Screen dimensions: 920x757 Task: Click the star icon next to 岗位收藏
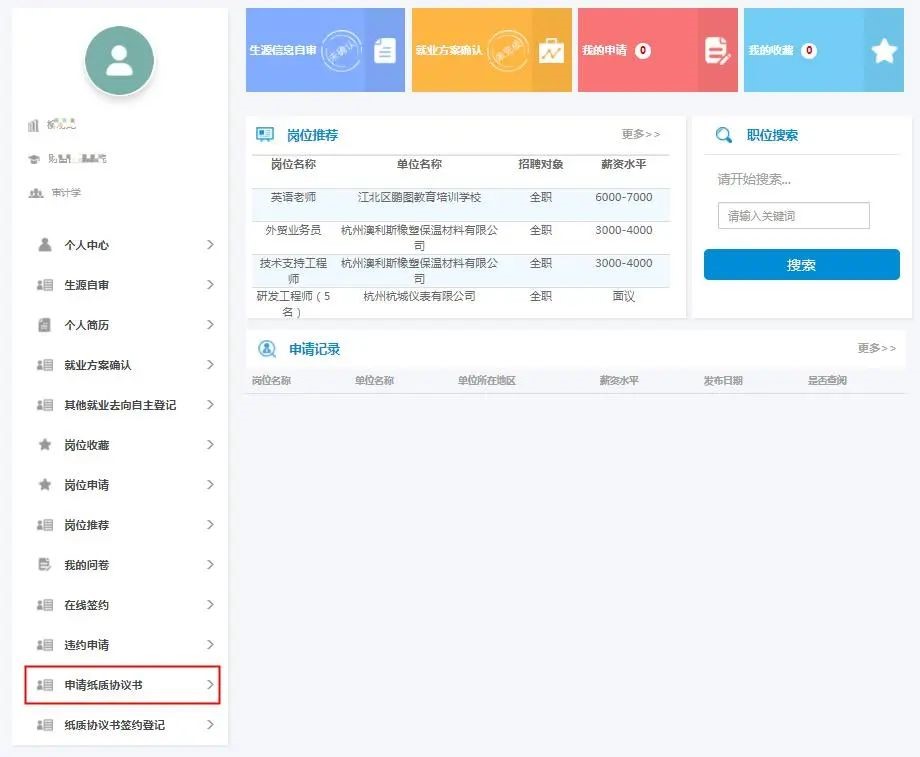click(44, 445)
